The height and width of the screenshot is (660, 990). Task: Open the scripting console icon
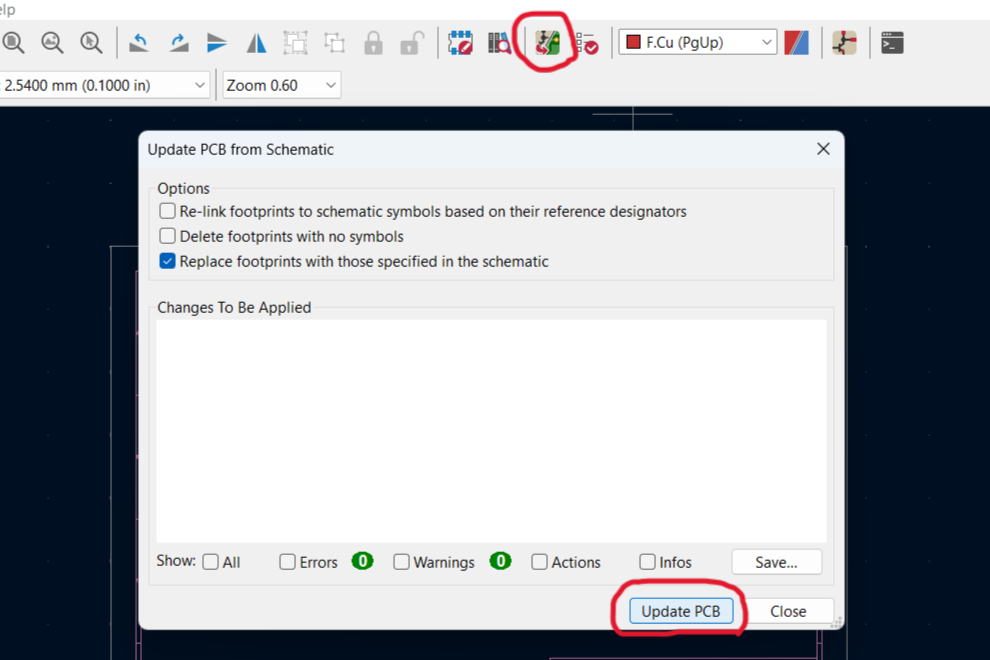tap(892, 43)
